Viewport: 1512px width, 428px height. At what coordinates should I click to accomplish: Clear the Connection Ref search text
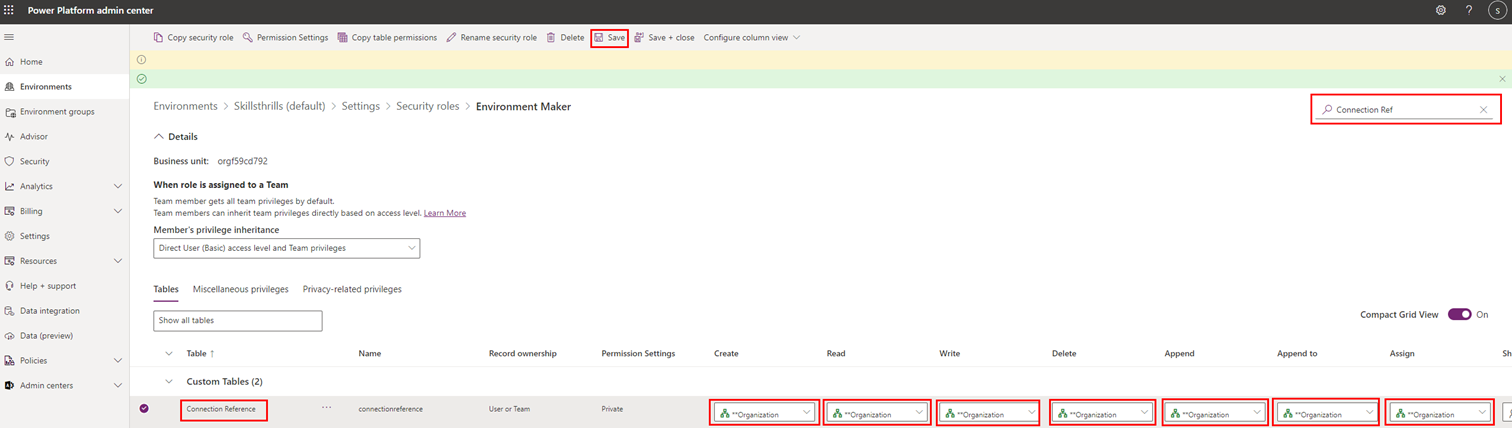click(x=1483, y=110)
